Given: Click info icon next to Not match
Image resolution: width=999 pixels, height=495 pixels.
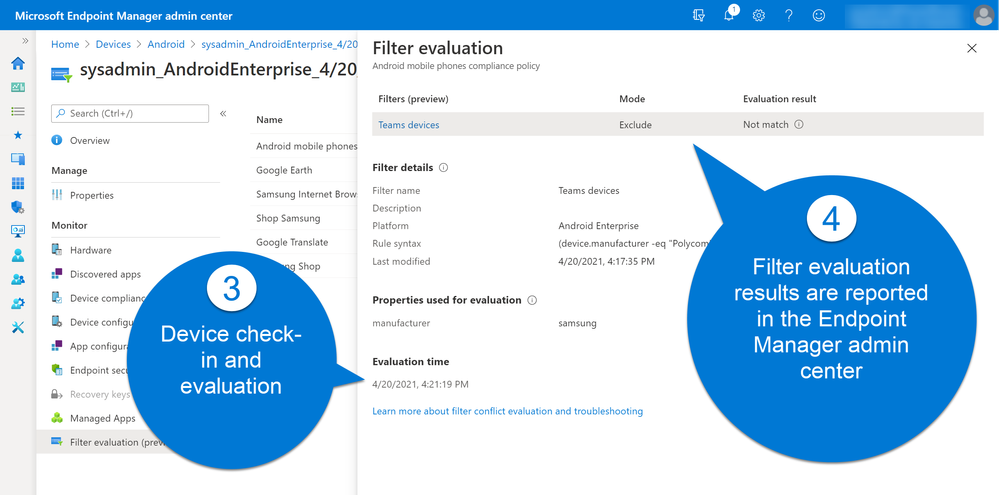Looking at the screenshot, I should pos(799,125).
